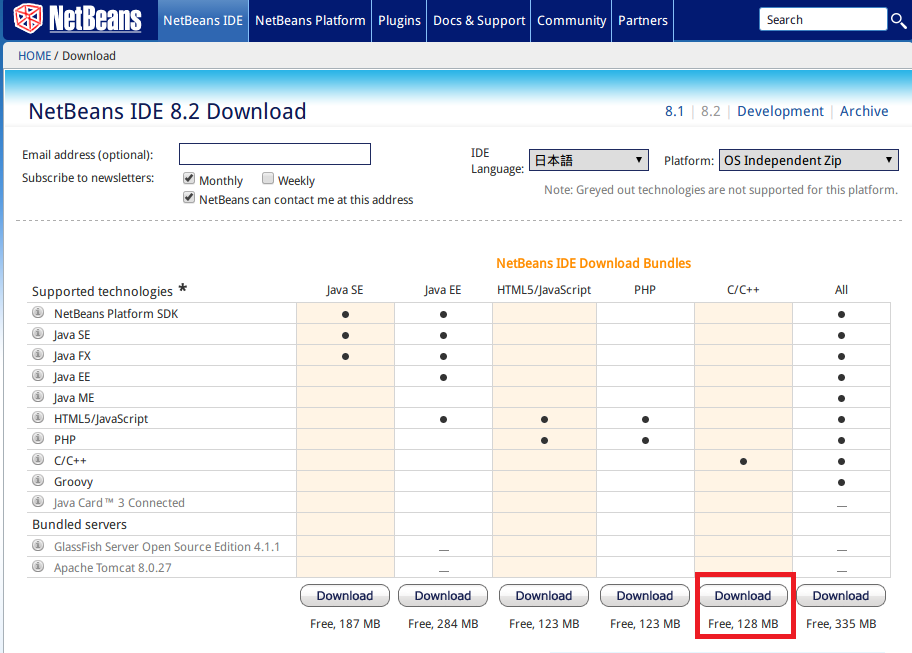Open the Archive versions link

coord(864,111)
